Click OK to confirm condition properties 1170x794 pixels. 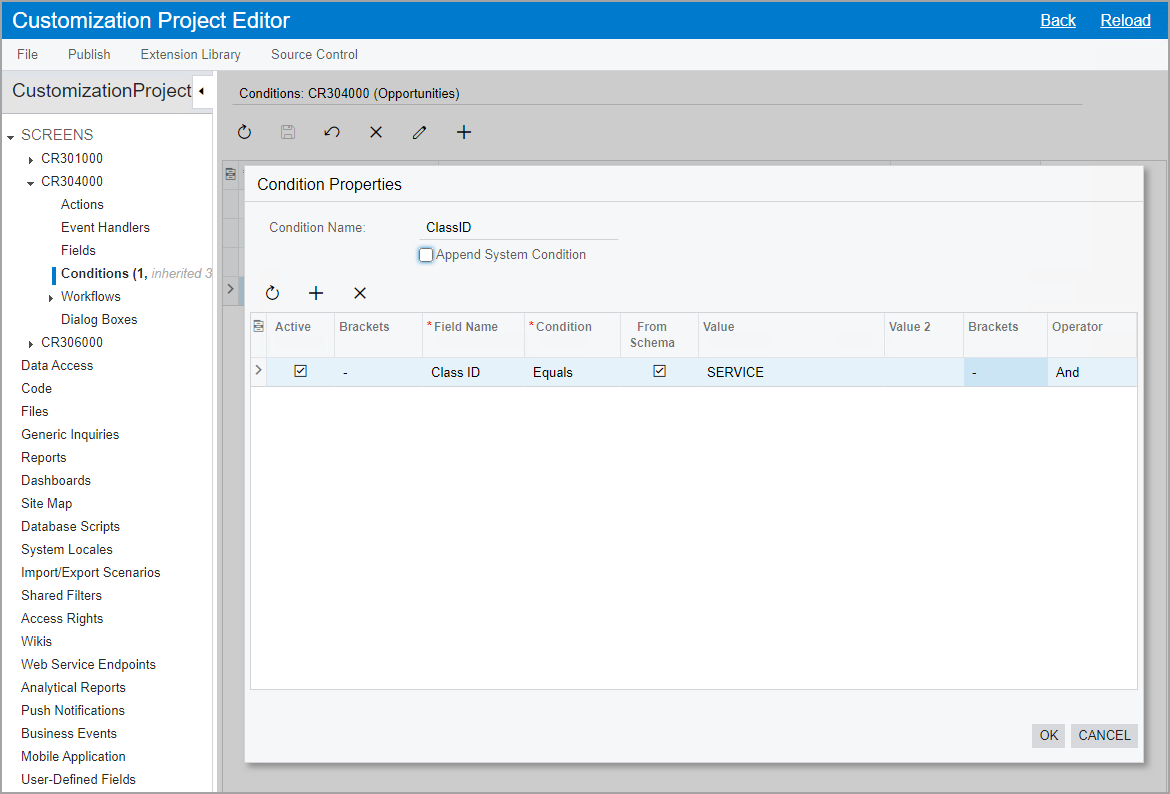coord(1048,735)
